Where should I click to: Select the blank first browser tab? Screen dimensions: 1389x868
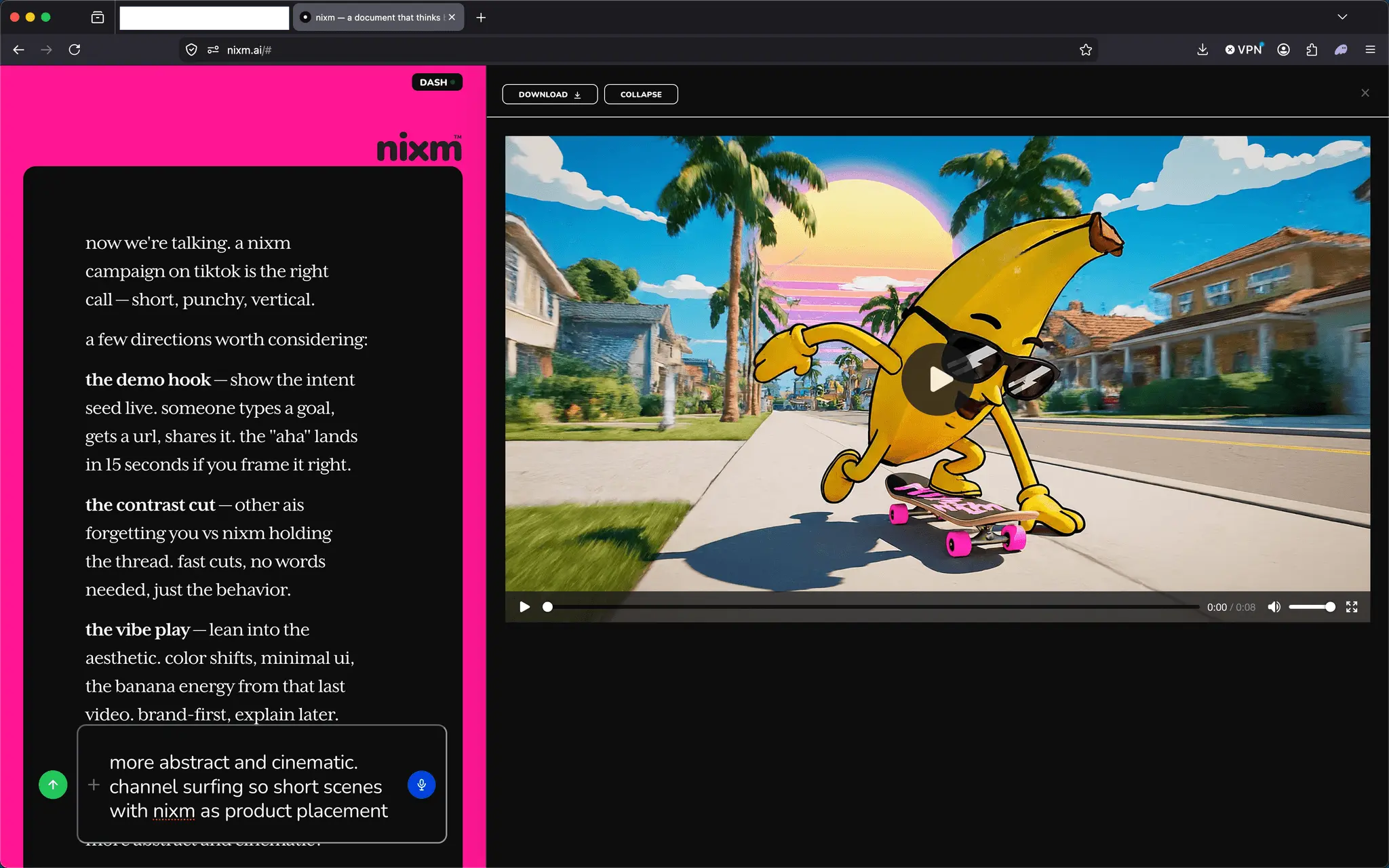[204, 18]
